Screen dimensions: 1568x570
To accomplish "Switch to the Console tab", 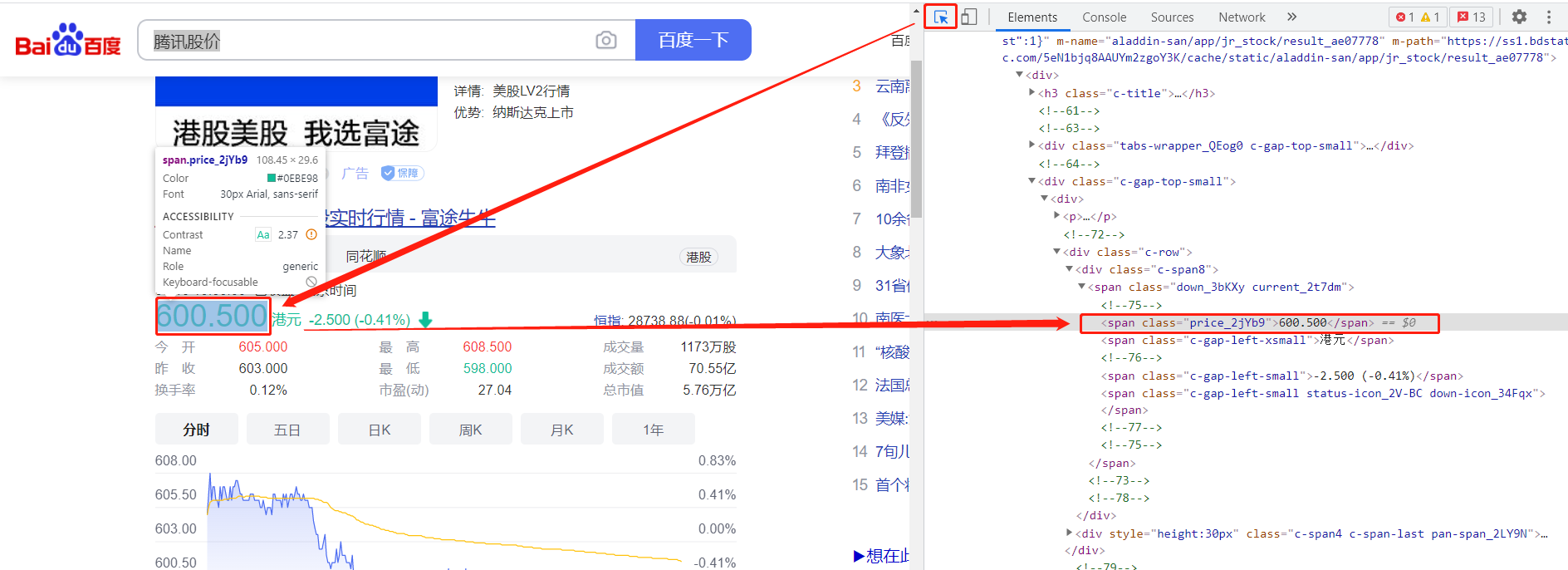I will tap(1104, 17).
